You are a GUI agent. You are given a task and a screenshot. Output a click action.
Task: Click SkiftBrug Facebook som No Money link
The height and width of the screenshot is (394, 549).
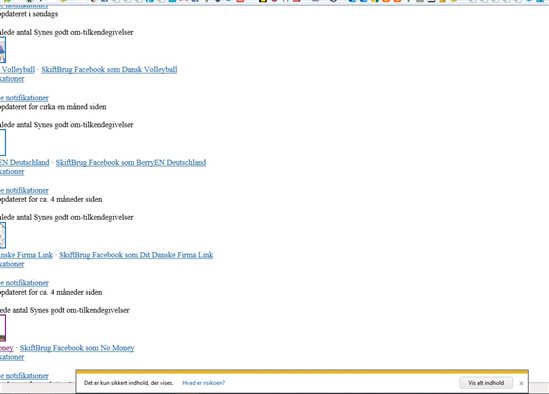coord(77,348)
